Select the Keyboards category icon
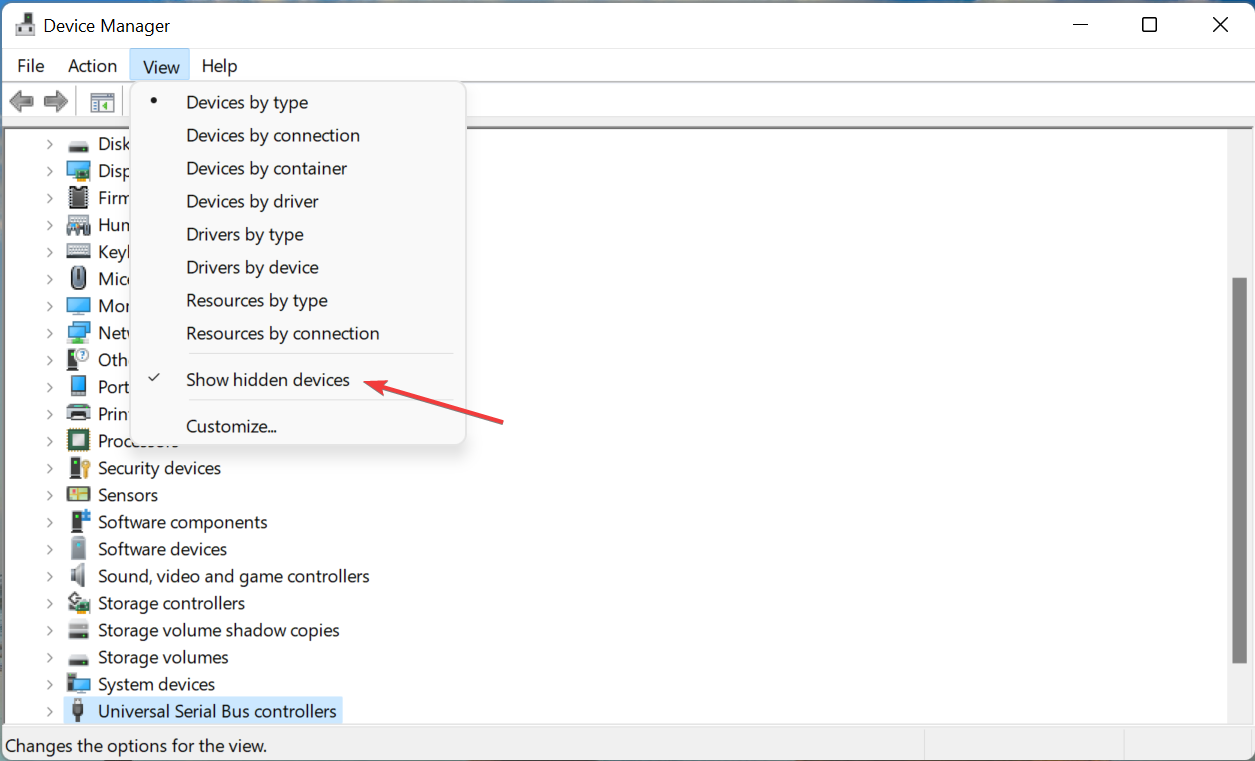The width and height of the screenshot is (1255, 761). (78, 252)
